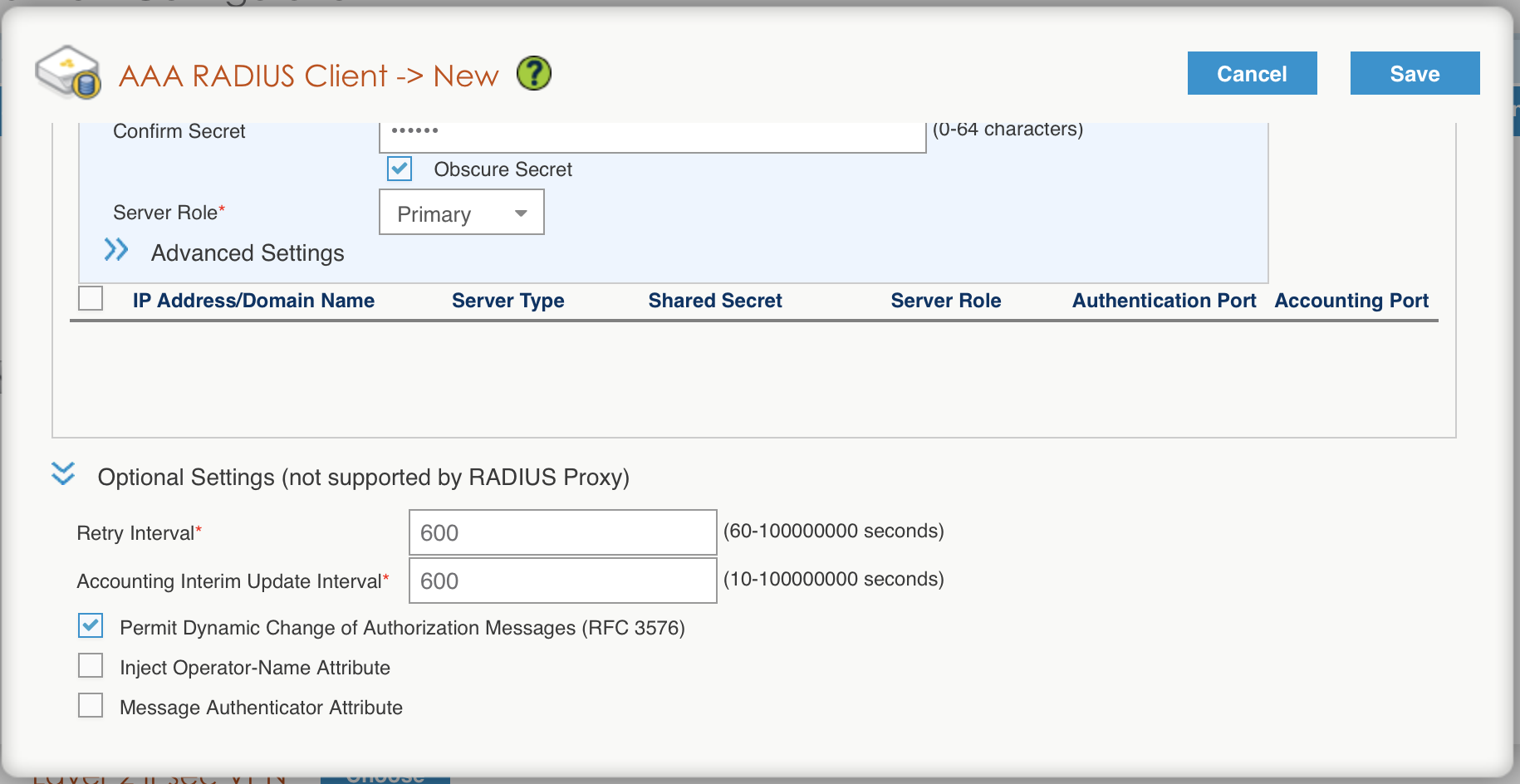Screen dimensions: 1520x784
Task: Click into the Confirm Secret field
Action: pyautogui.click(x=652, y=133)
